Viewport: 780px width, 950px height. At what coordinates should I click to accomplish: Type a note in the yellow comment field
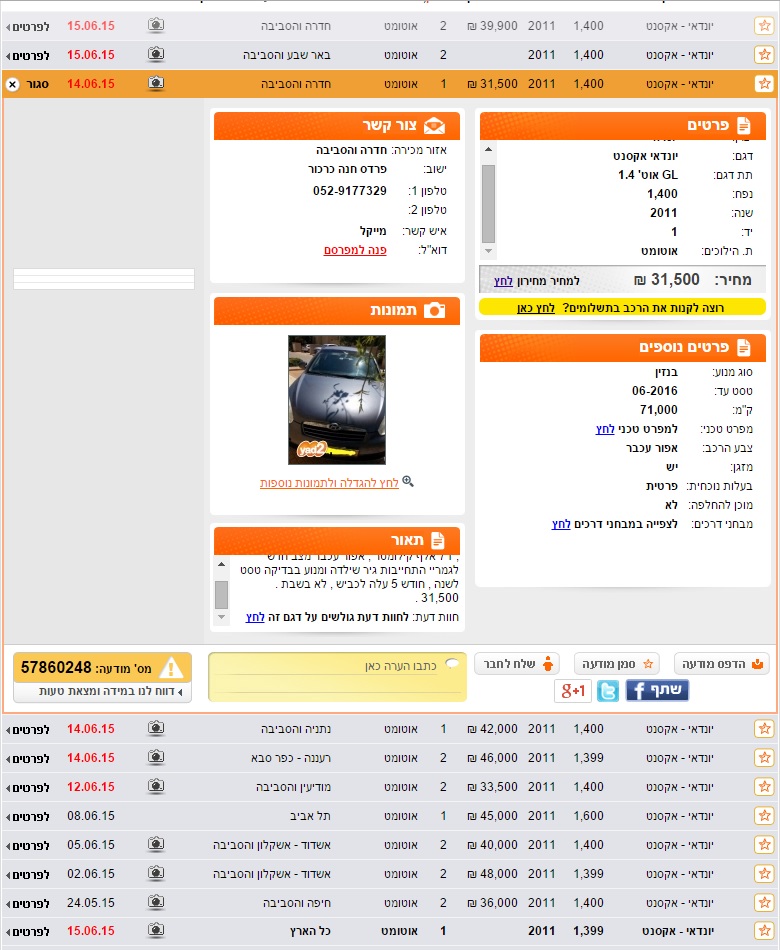(337, 677)
